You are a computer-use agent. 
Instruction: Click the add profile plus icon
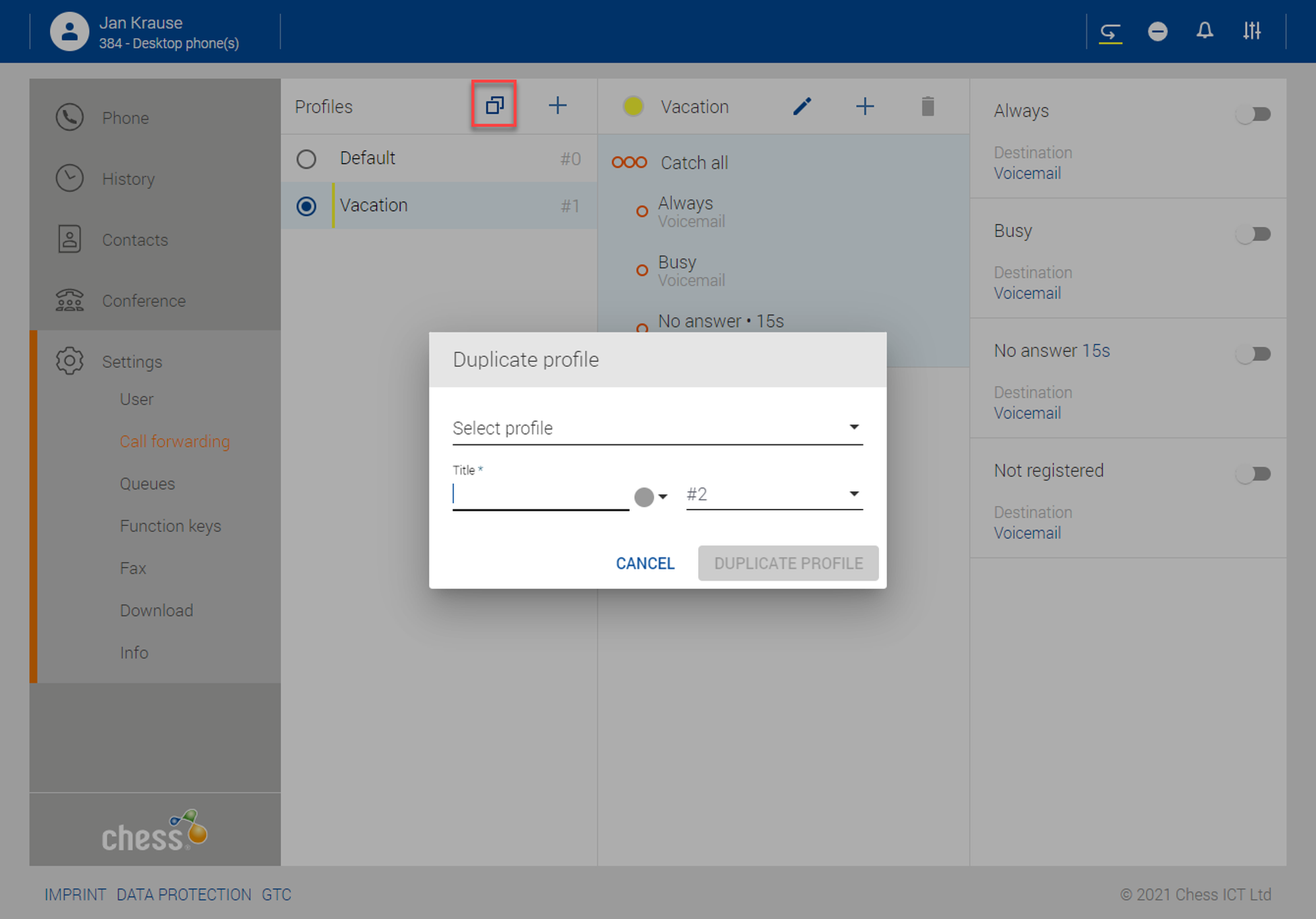[557, 105]
